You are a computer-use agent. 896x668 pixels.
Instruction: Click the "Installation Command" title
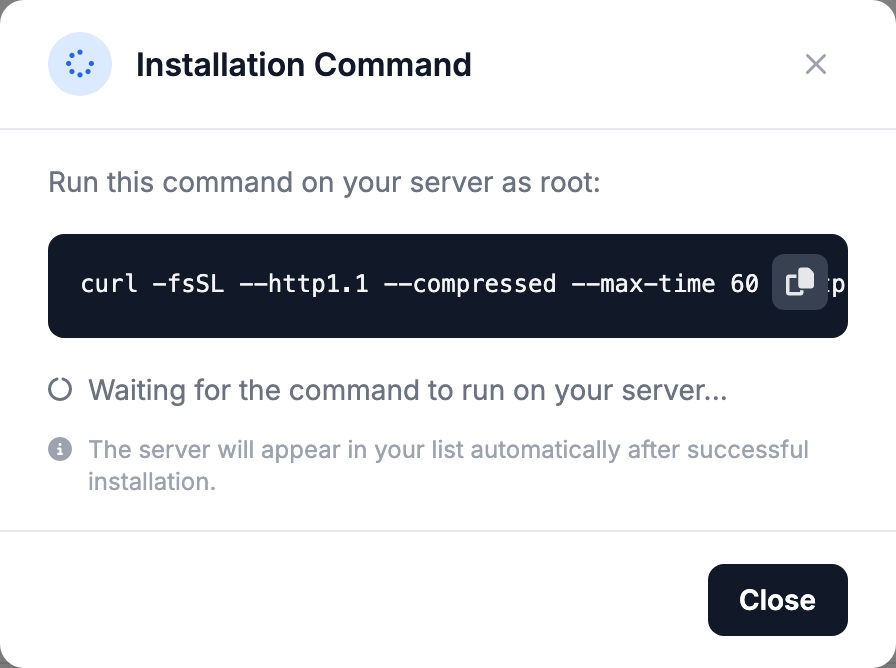[303, 65]
